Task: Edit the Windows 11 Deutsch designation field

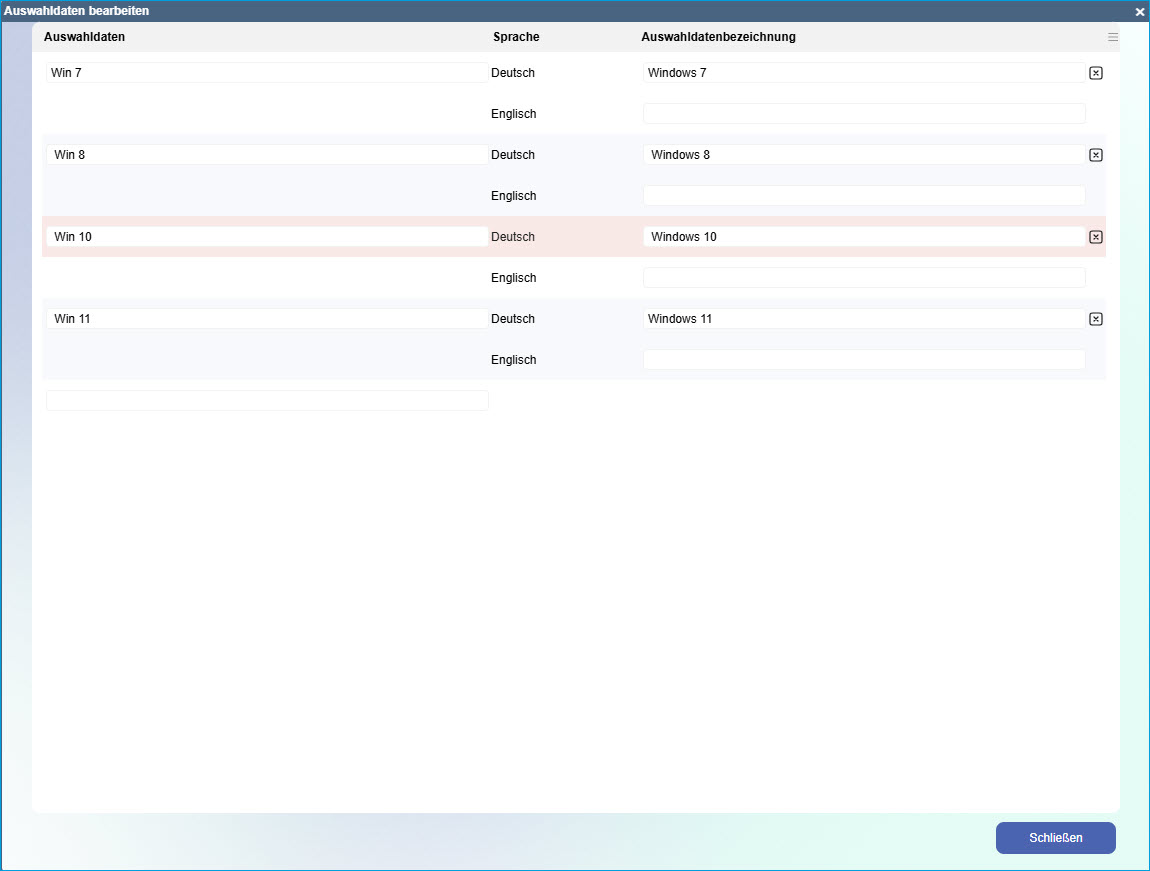Action: click(864, 319)
